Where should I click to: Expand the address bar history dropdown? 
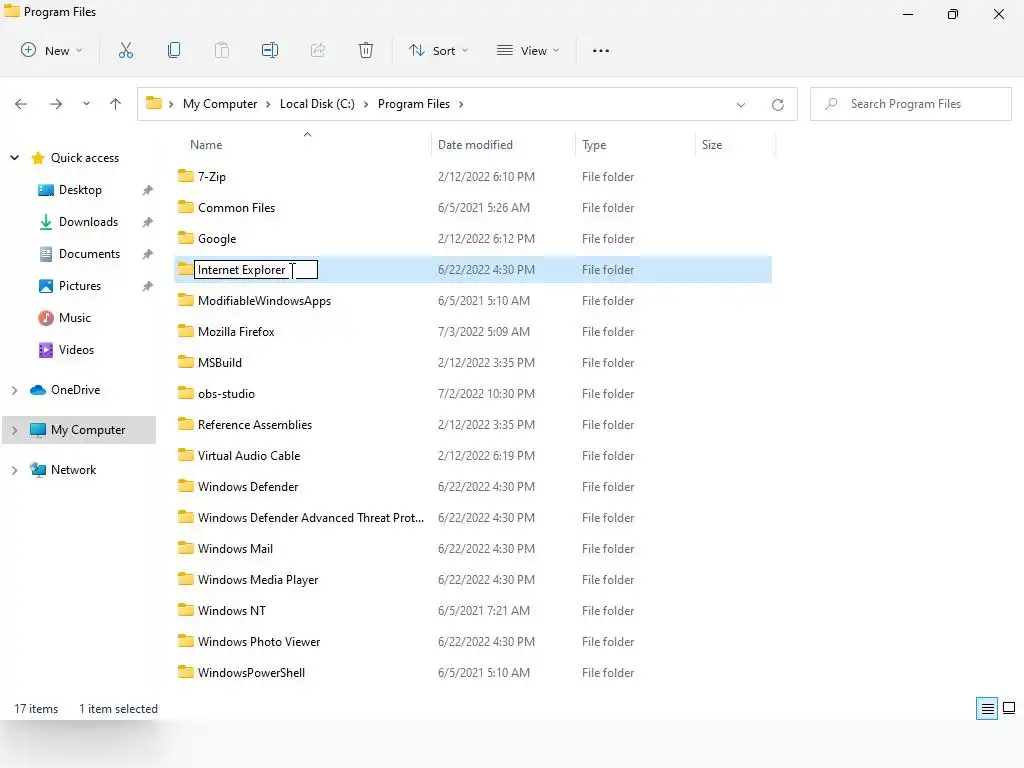pos(741,104)
